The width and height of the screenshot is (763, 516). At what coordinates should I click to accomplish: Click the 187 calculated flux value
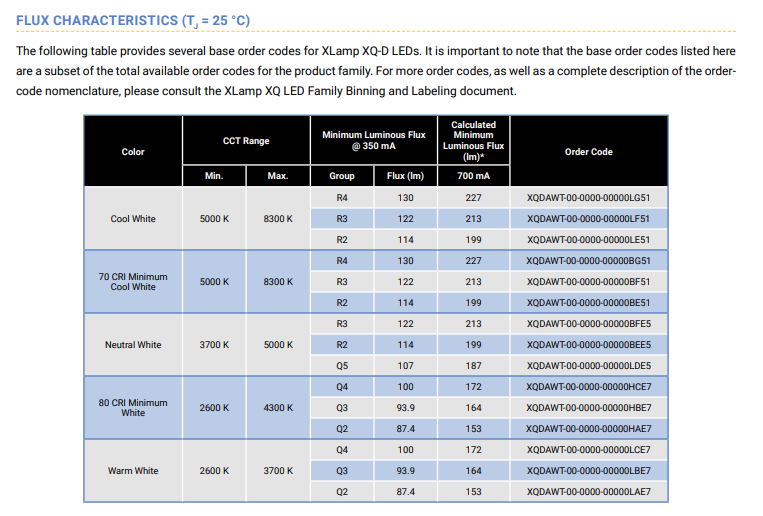click(x=473, y=366)
